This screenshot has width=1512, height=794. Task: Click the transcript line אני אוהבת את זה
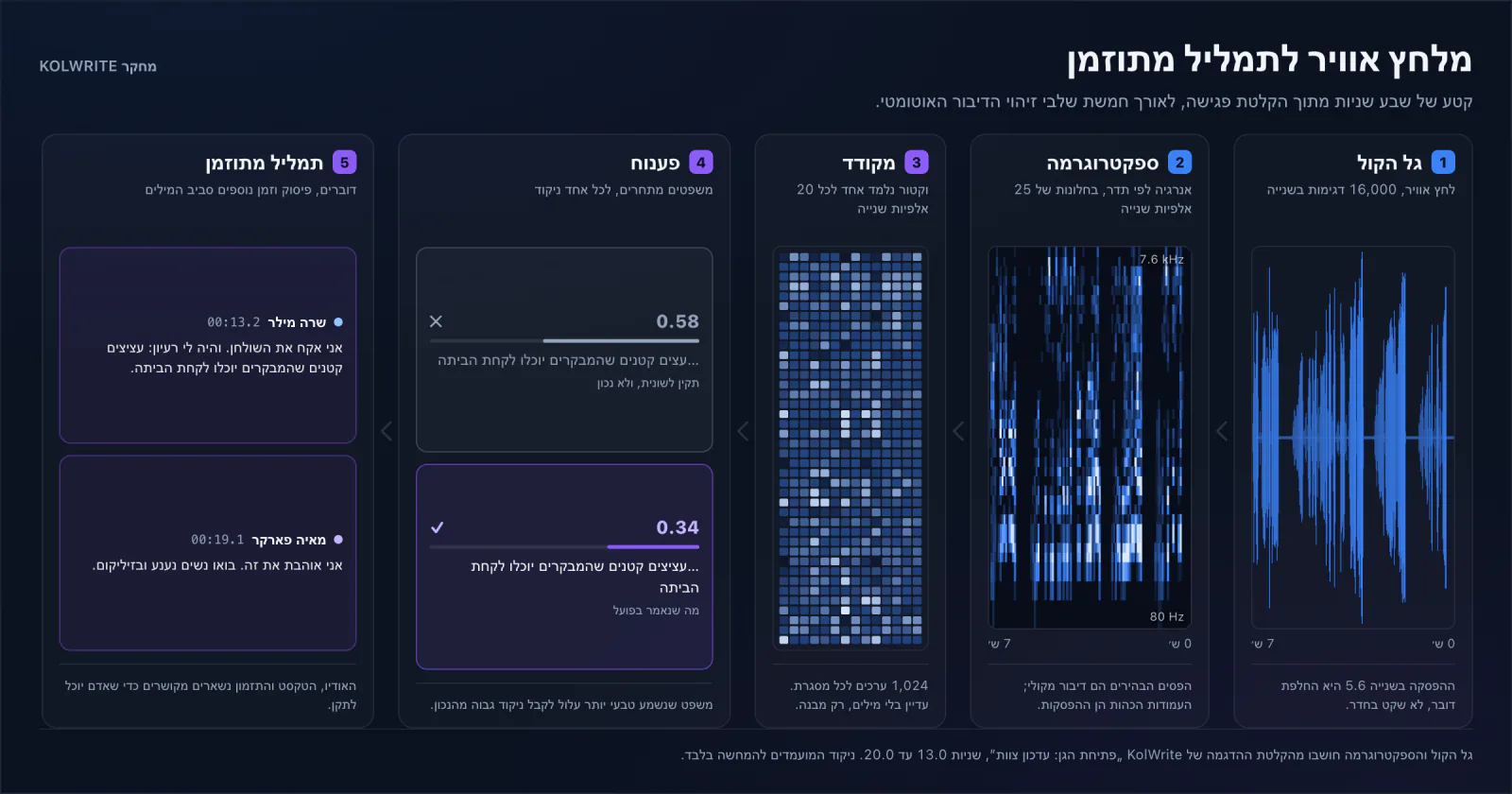[x=217, y=565]
